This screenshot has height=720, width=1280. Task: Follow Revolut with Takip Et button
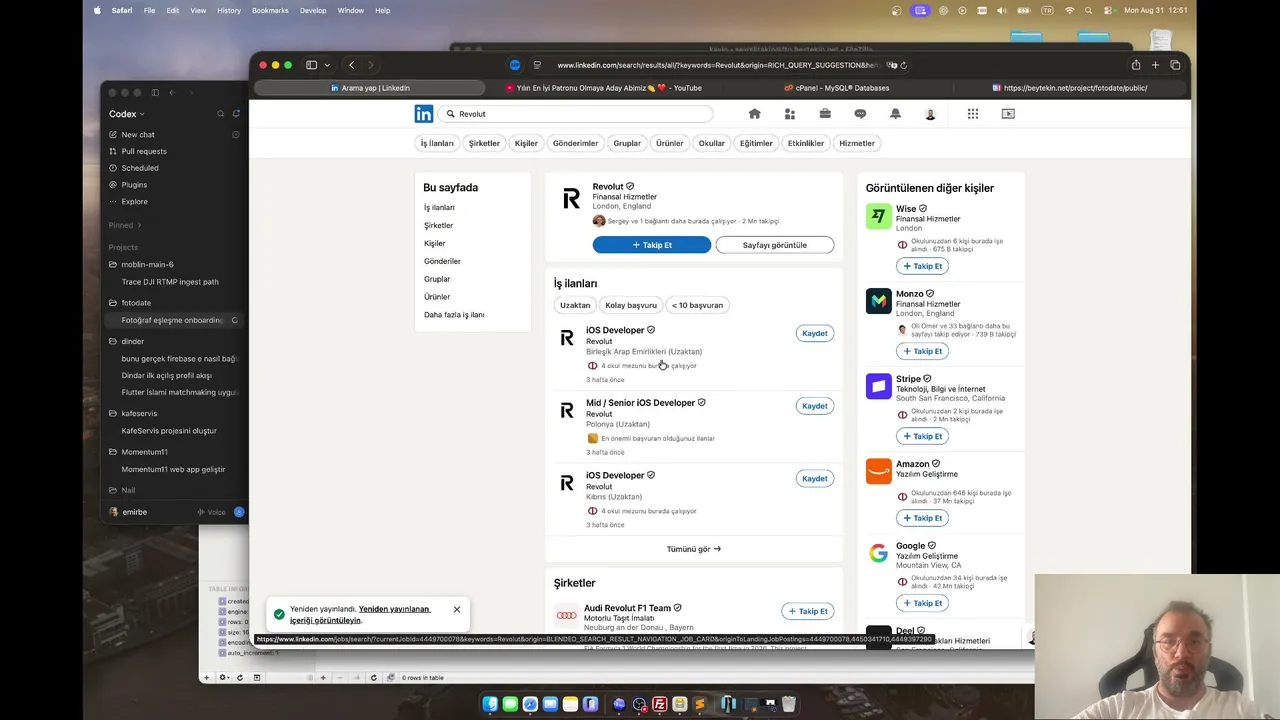[652, 245]
